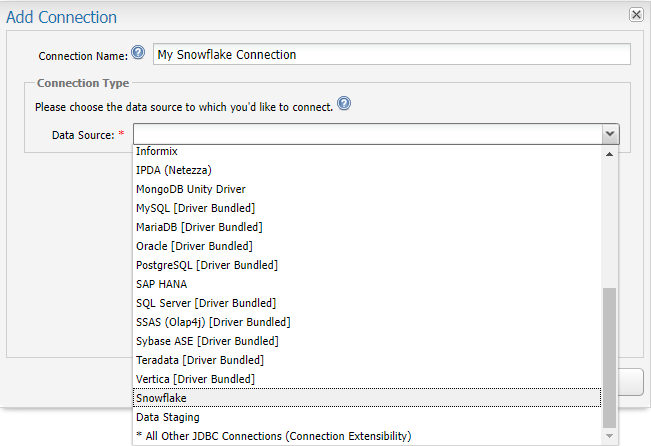Image resolution: width=651 pixels, height=446 pixels.
Task: Select MariaDB [Driver Bundled]
Action: click(367, 227)
